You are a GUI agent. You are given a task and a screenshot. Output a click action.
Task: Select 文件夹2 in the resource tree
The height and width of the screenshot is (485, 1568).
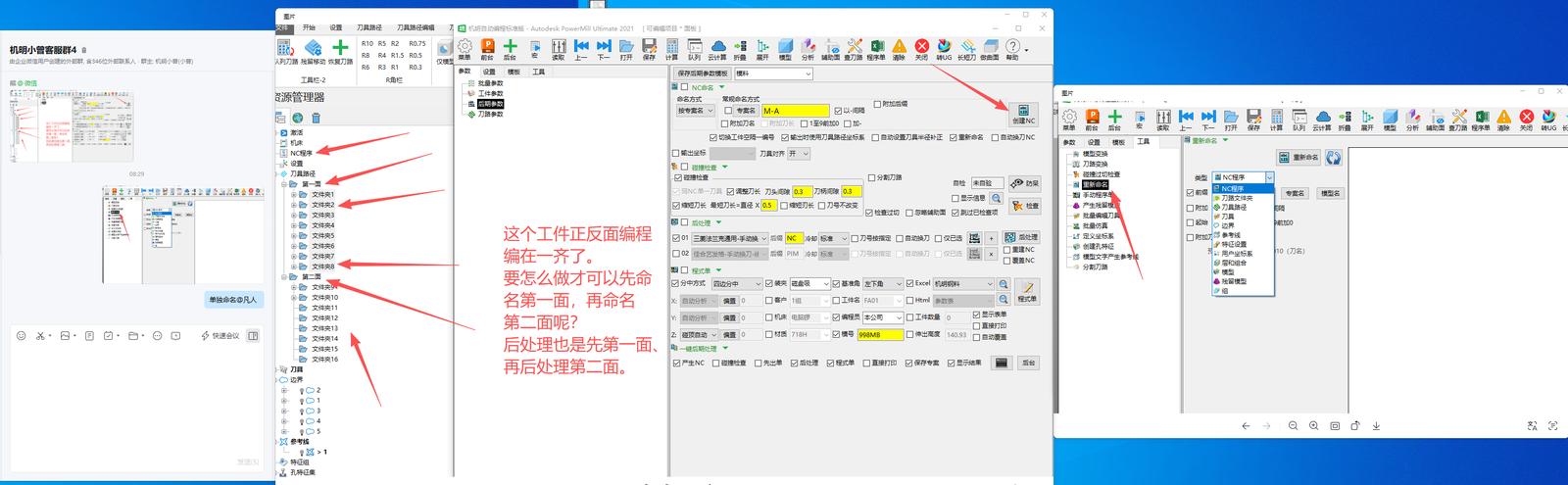[x=322, y=205]
